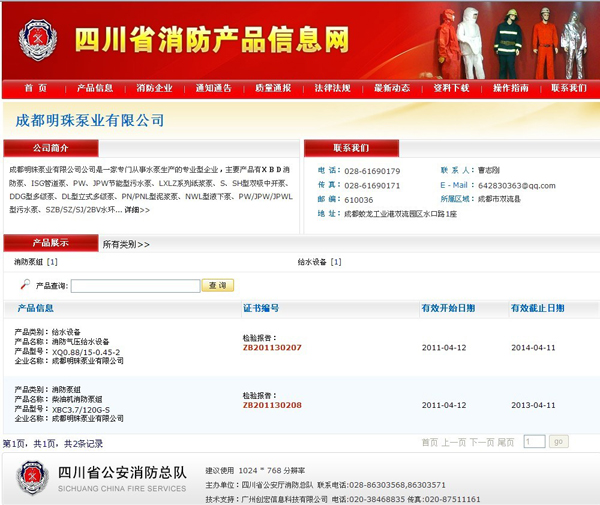Viewport: 600px width, 505px height.
Task: Click the magnifier icon beside 产品查询
Action: pyautogui.click(x=25, y=284)
